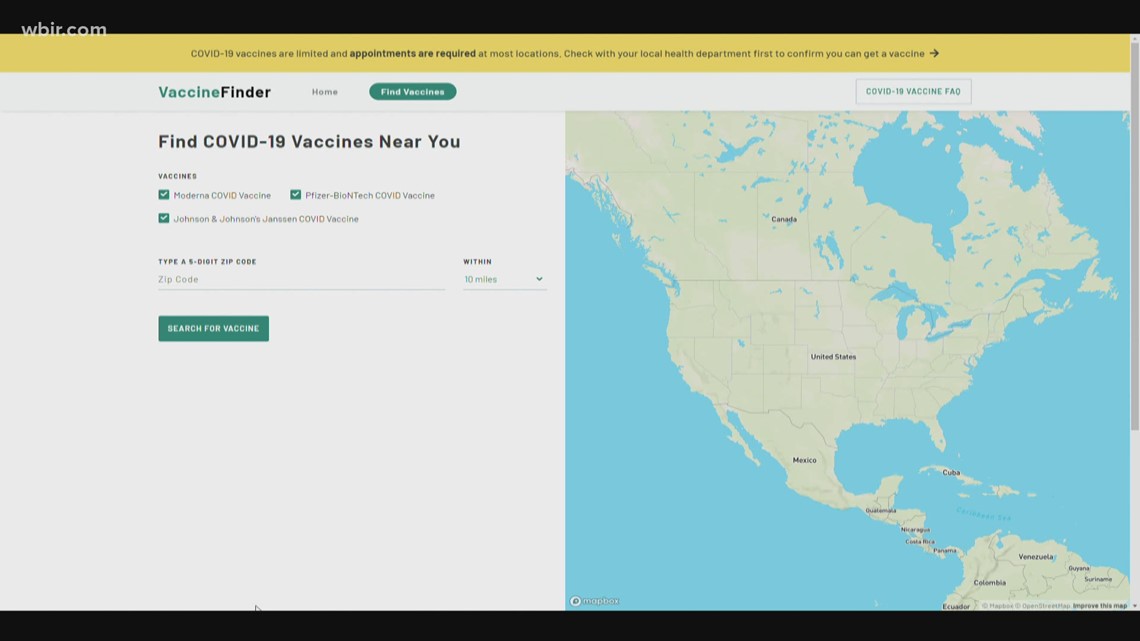1140x641 pixels.
Task: Click the arrow icon in yellow banner
Action: 934,53
